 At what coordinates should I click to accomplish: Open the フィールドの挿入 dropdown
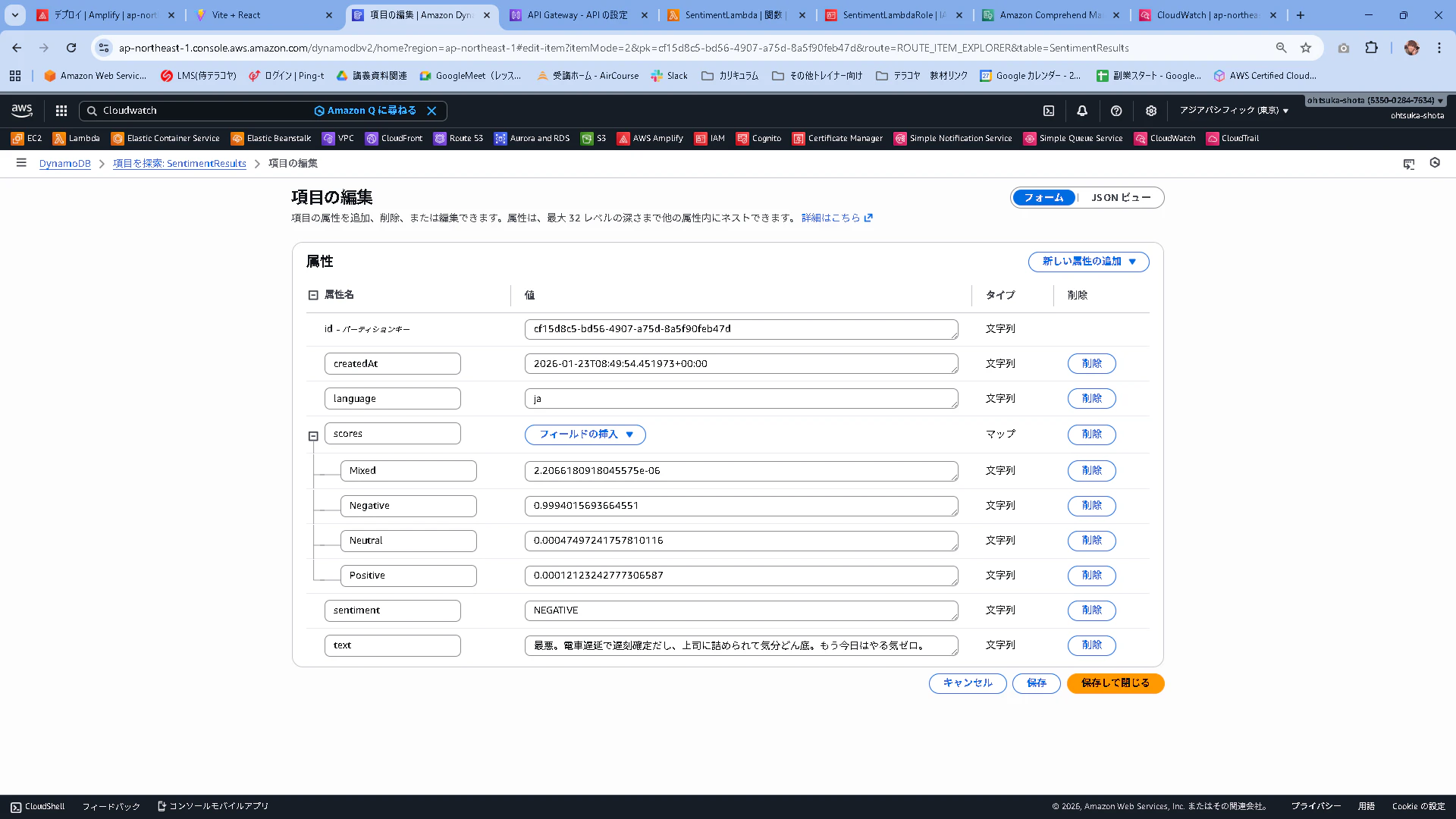pos(585,435)
